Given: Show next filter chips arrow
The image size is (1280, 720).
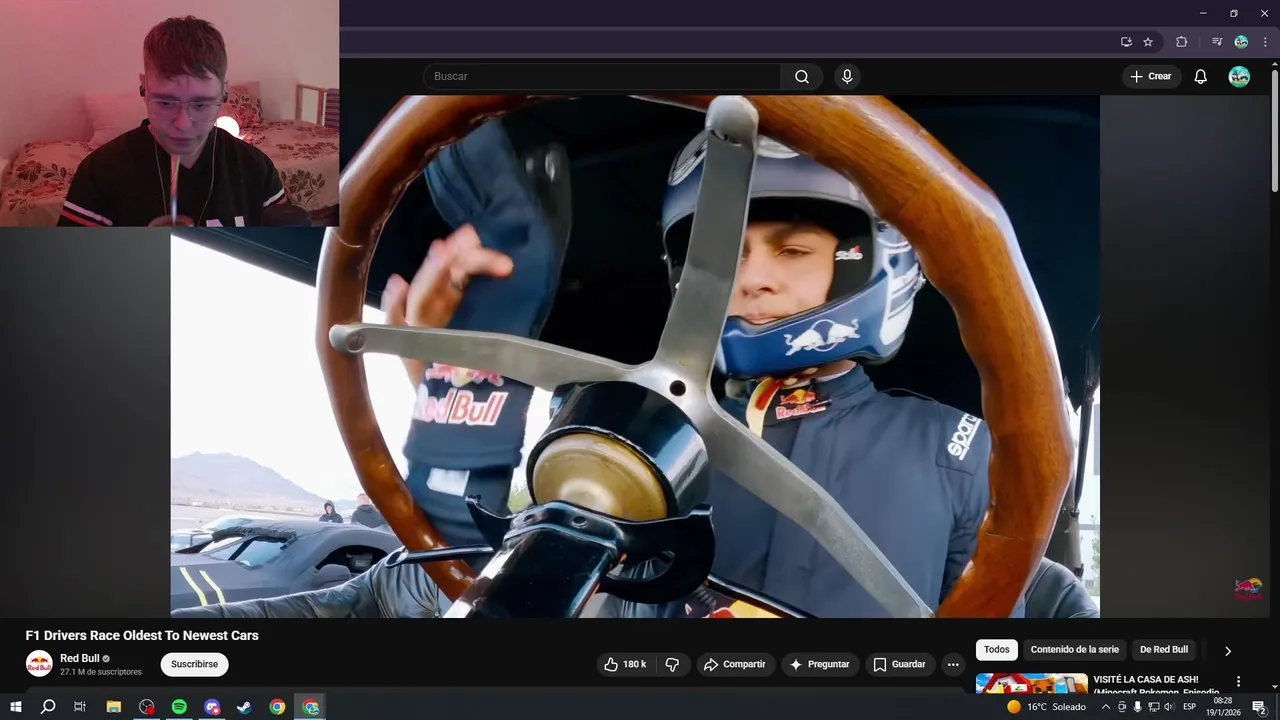Looking at the screenshot, I should 1228,651.
